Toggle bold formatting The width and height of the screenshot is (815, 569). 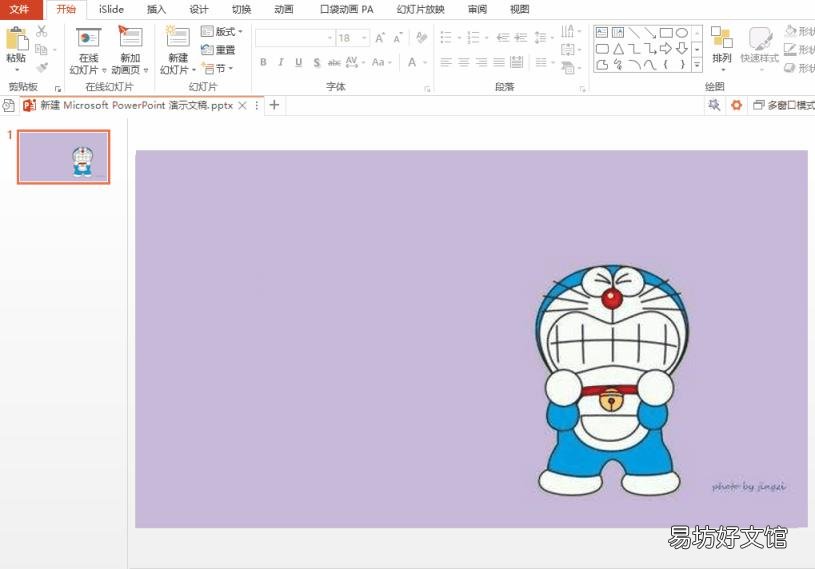(264, 62)
